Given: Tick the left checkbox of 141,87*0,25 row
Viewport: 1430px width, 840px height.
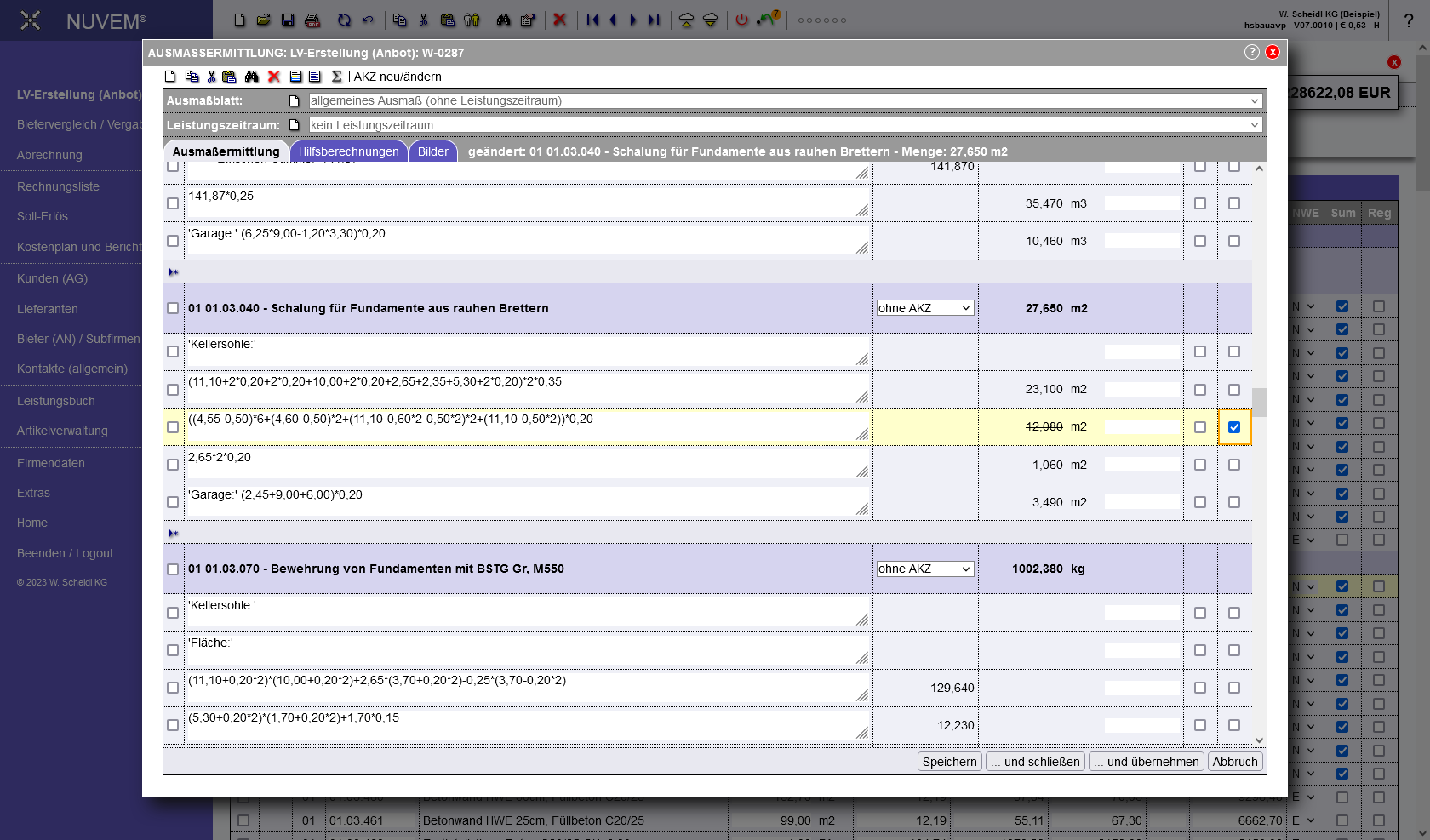Looking at the screenshot, I should click(173, 203).
